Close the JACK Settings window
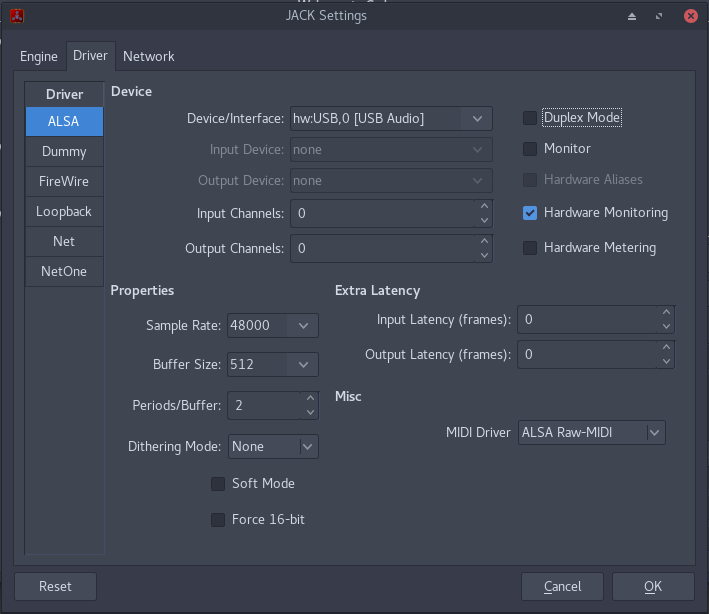This screenshot has width=709, height=614. [x=690, y=16]
